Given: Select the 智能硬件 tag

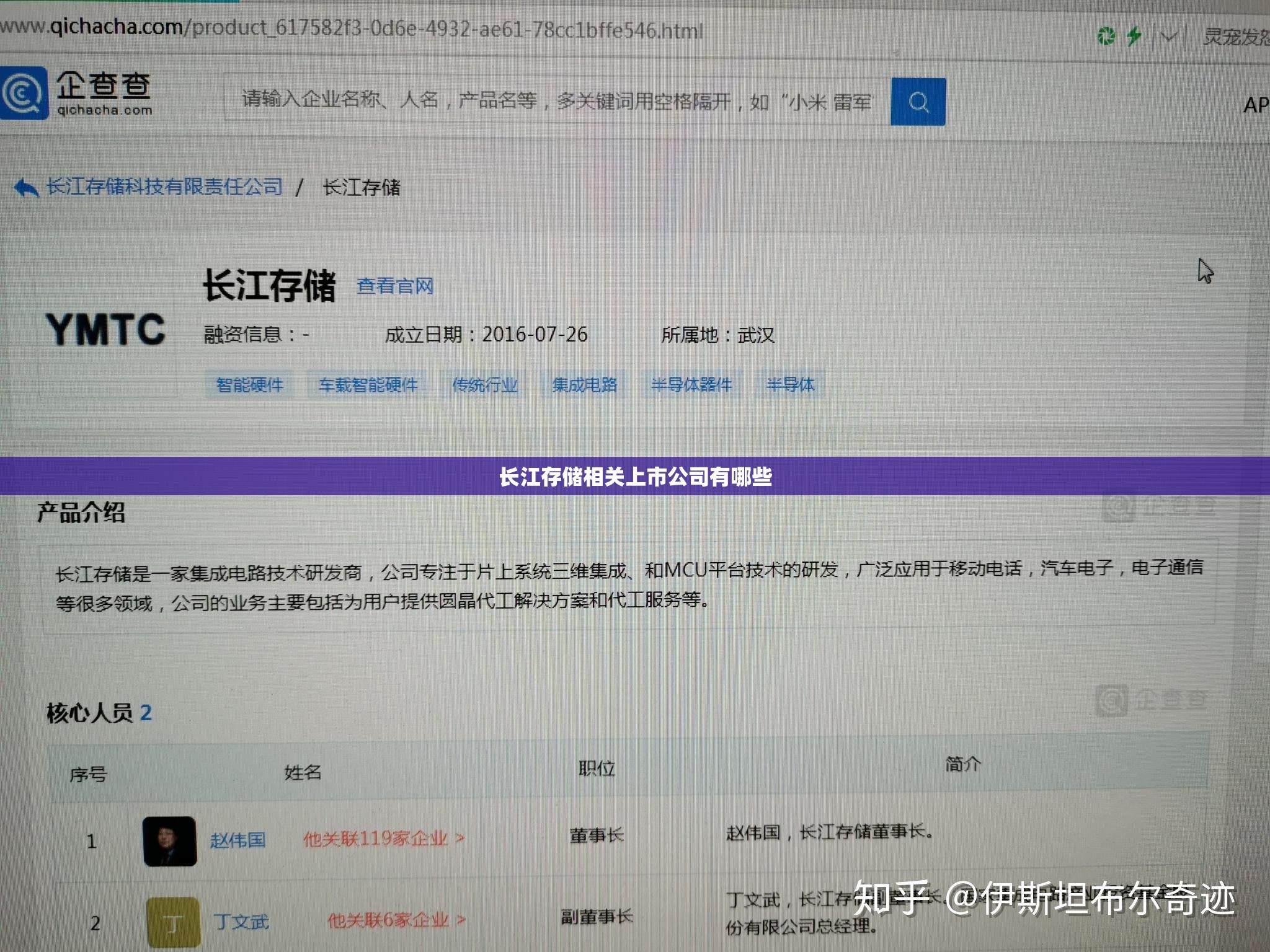Looking at the screenshot, I should tap(249, 384).
